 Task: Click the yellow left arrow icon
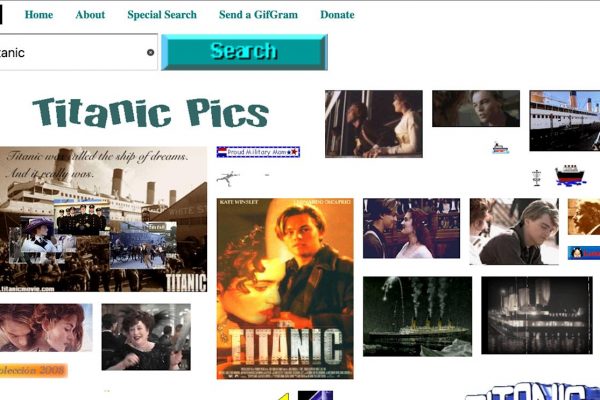[x=285, y=397]
